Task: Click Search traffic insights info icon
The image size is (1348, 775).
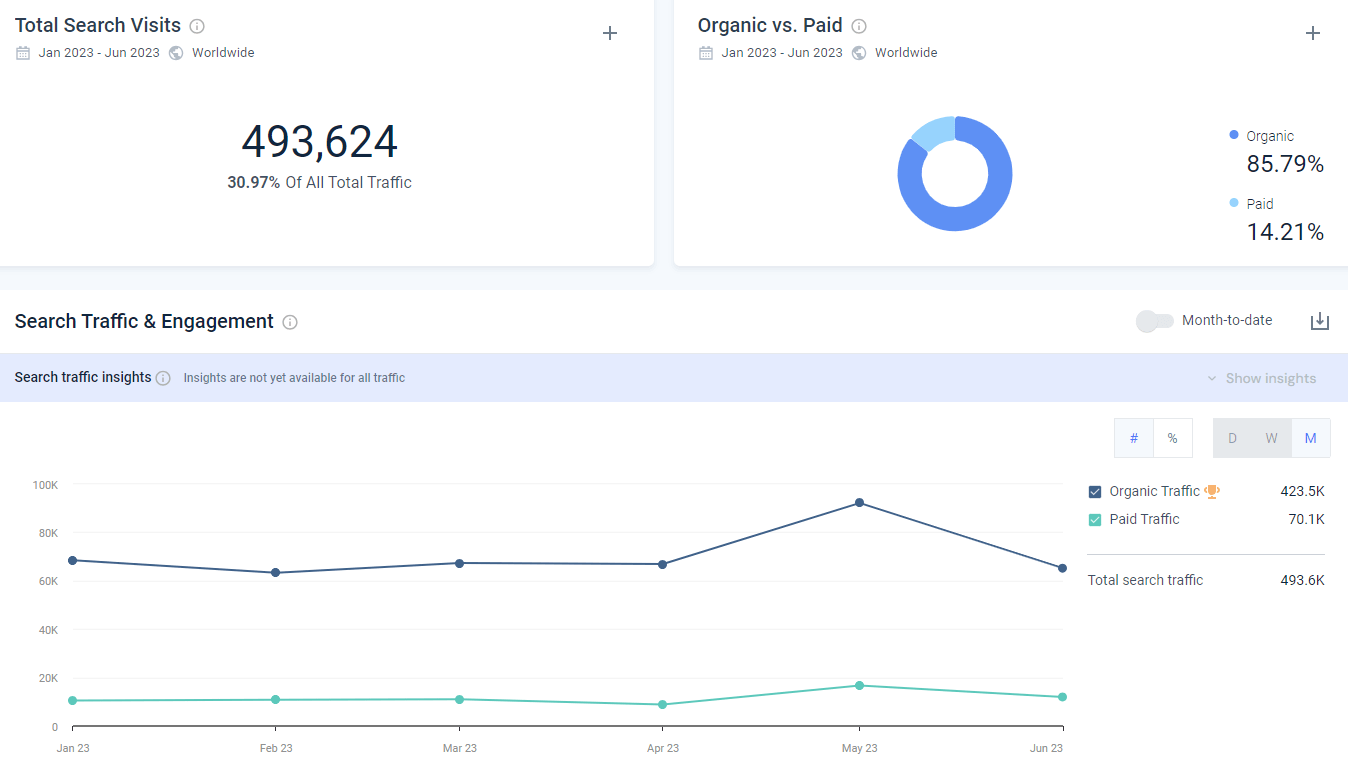Action: [x=163, y=378]
